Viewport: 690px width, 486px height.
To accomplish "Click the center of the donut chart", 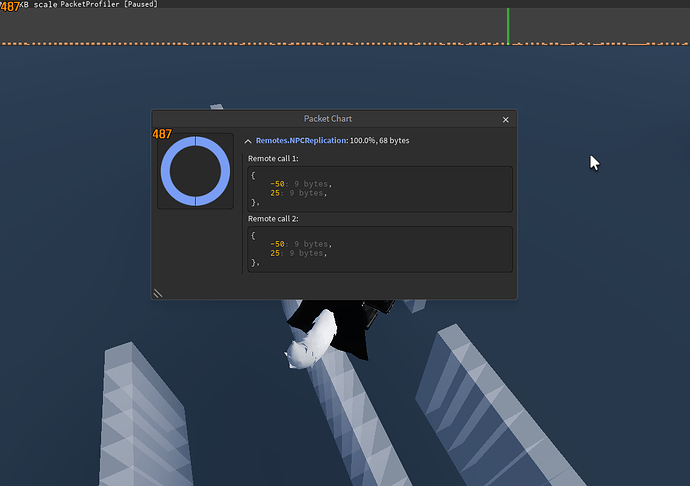I will (x=195, y=171).
